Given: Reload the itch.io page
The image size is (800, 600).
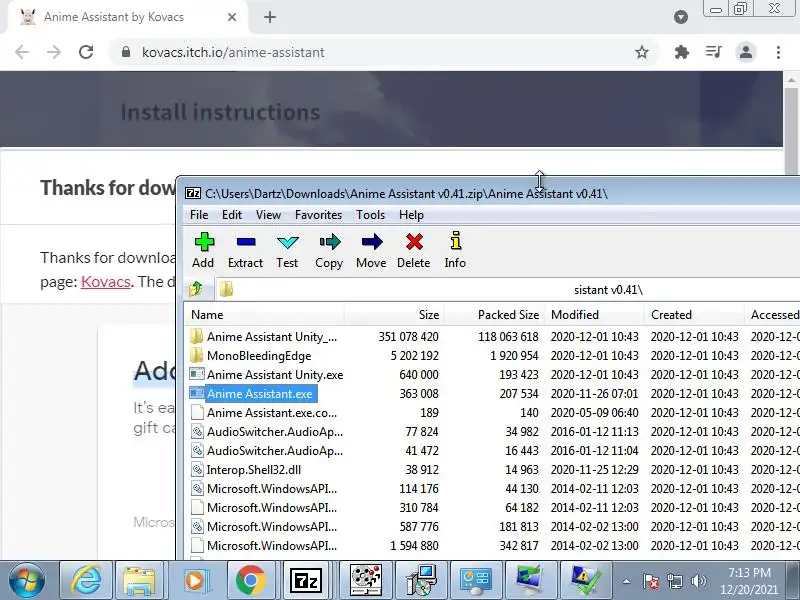Looking at the screenshot, I should tap(86, 52).
